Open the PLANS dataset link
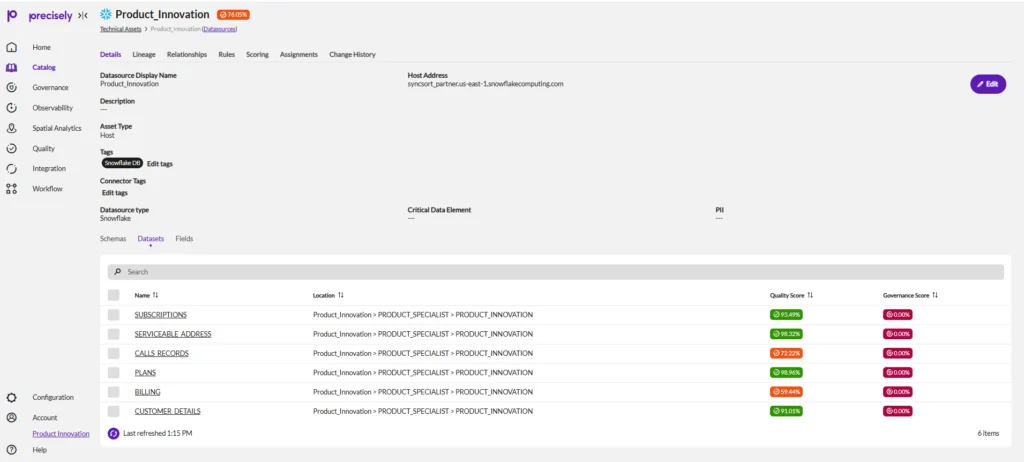 coord(145,372)
